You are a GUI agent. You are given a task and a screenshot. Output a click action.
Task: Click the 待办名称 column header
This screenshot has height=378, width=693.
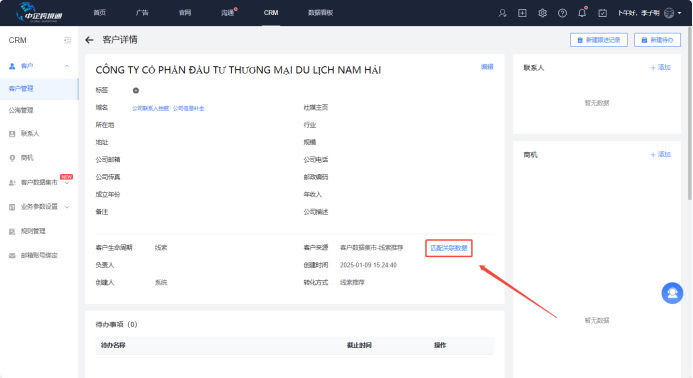pyautogui.click(x=113, y=345)
